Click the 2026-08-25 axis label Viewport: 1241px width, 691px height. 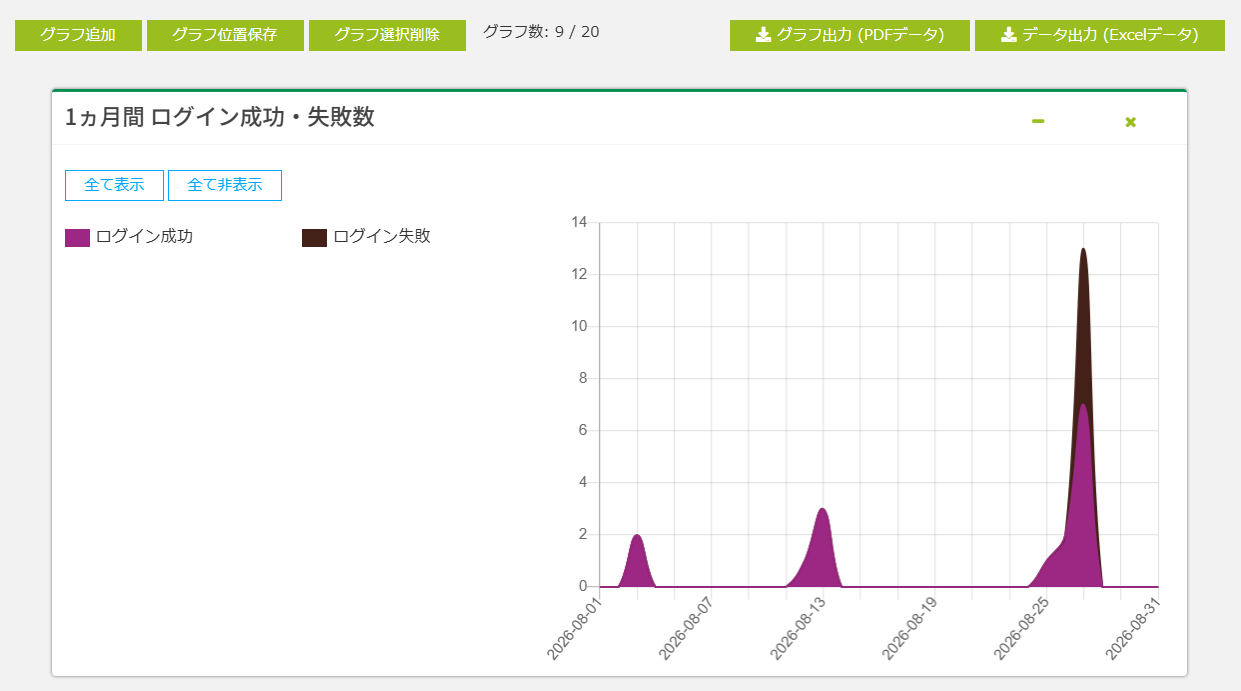point(1022,628)
